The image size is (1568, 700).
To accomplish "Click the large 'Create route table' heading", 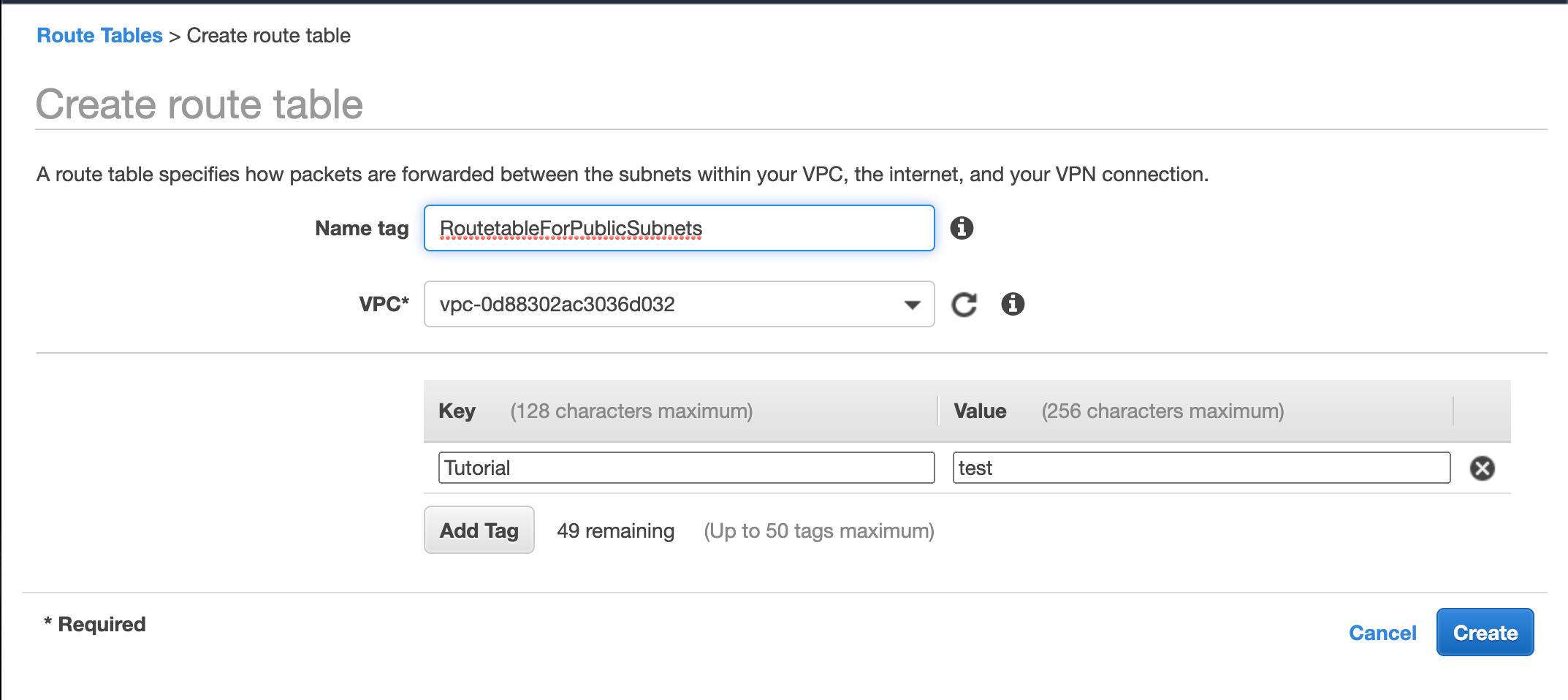I will (x=199, y=104).
